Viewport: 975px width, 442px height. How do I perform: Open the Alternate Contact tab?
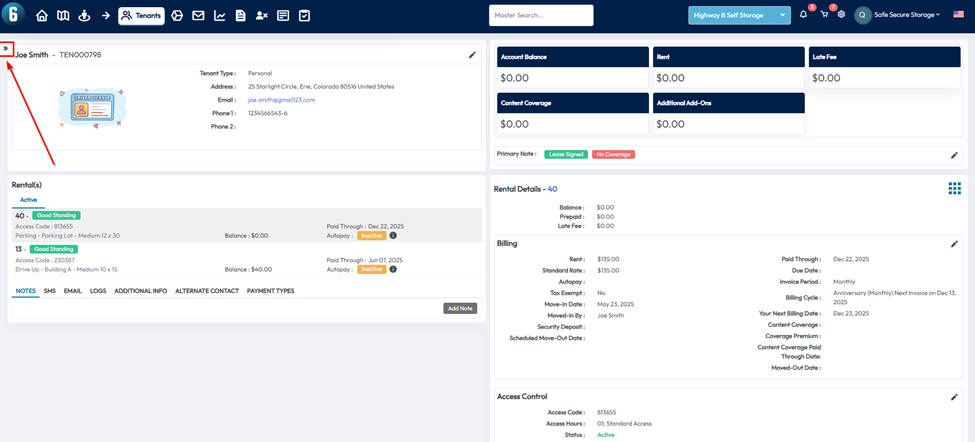(207, 291)
